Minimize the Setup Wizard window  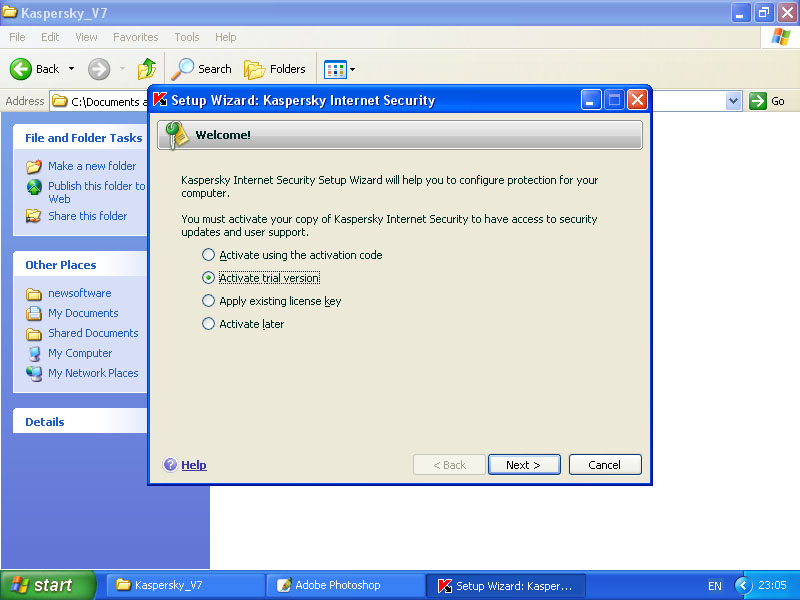point(591,99)
